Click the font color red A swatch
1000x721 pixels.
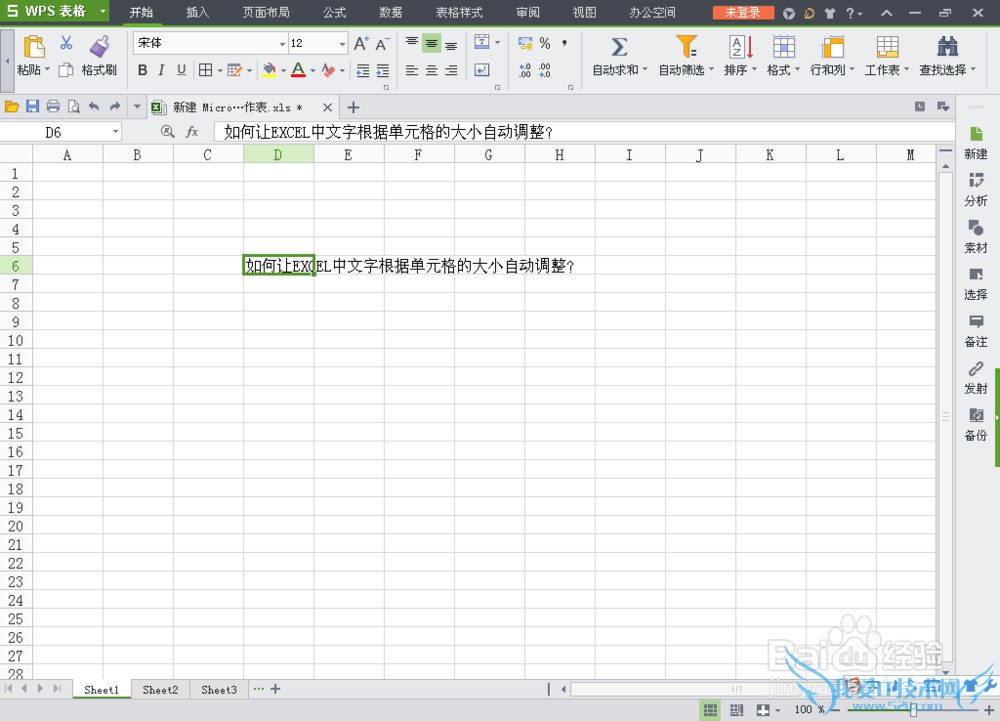[x=297, y=70]
